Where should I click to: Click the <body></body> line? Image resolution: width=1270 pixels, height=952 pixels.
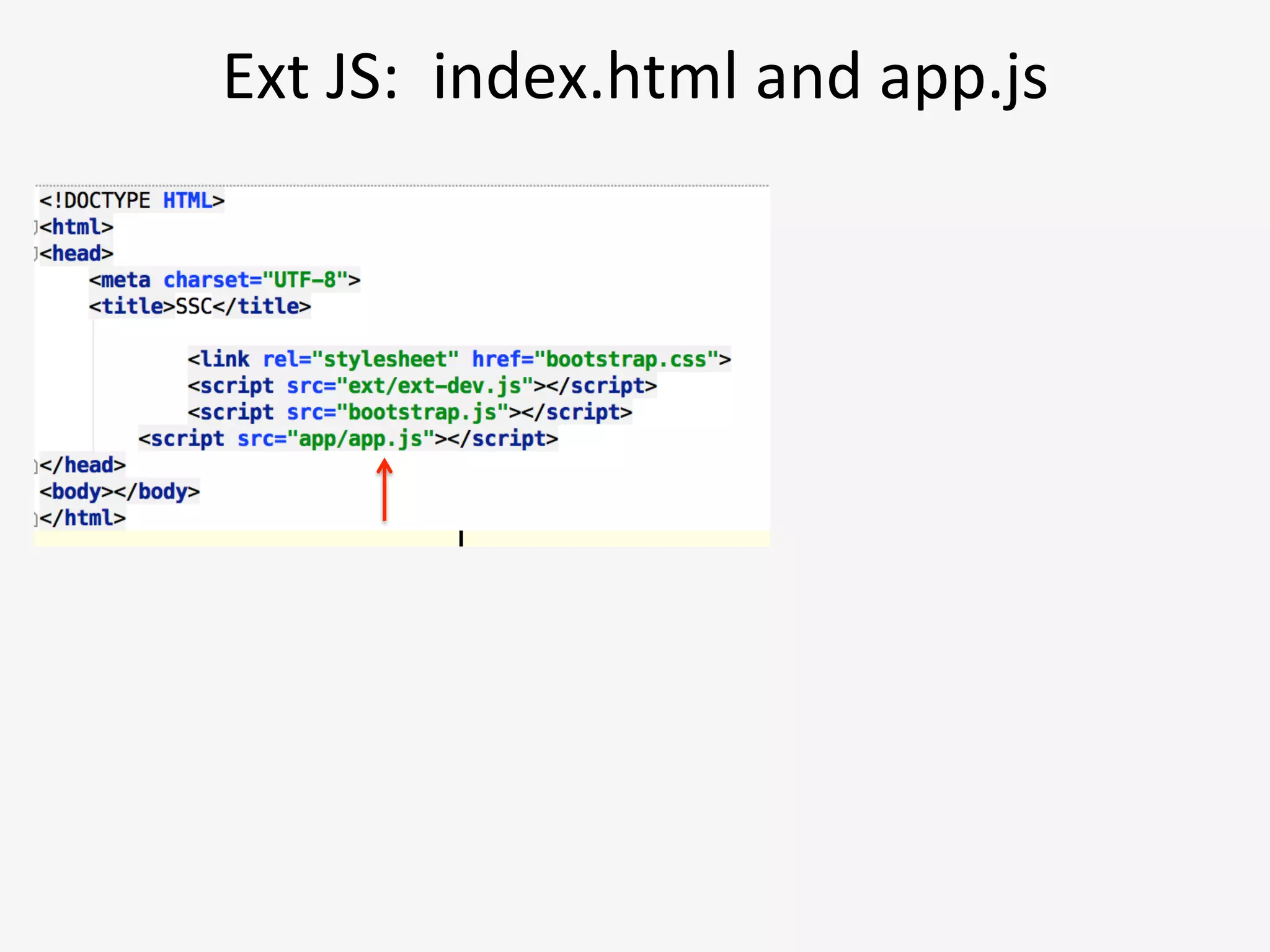tap(120, 491)
